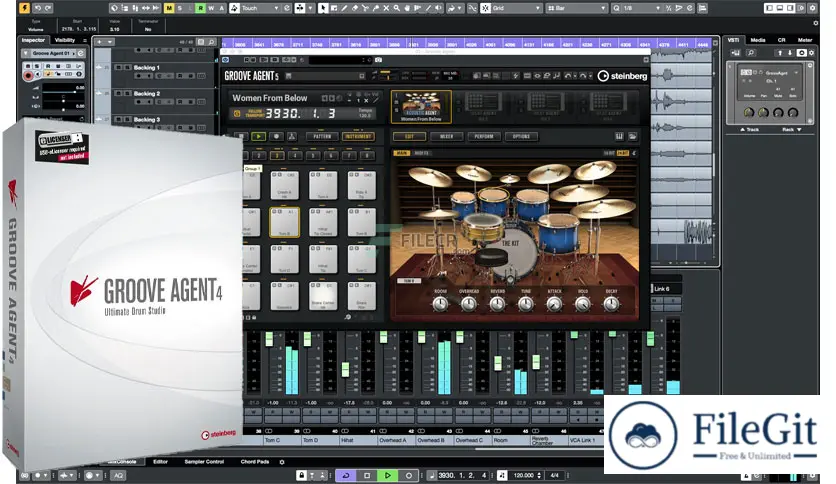
Task: Open the Groove Agent MIXER page
Action: point(446,136)
